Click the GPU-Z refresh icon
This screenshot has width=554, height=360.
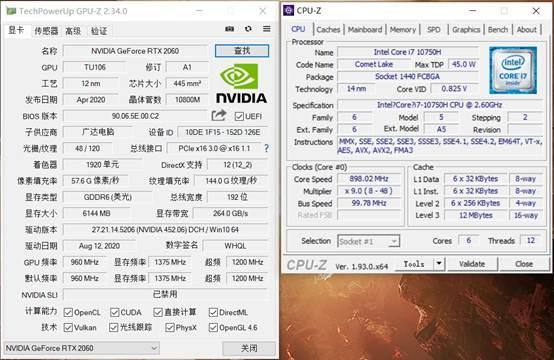(x=248, y=29)
